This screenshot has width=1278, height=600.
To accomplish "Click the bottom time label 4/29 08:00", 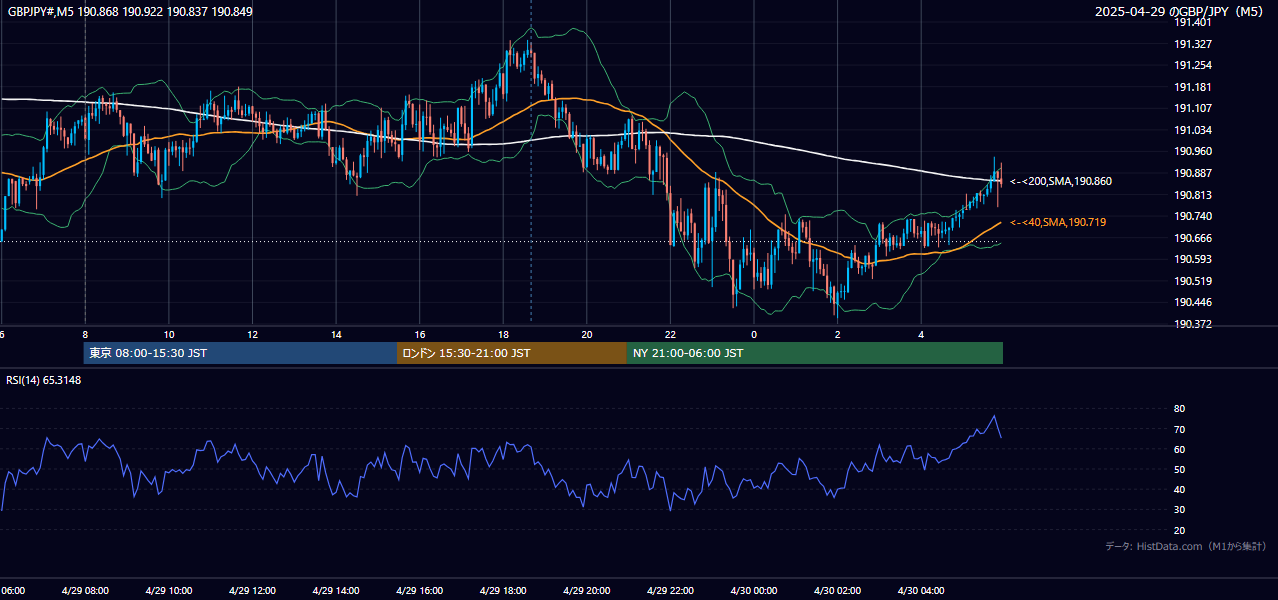I will pos(85,591).
